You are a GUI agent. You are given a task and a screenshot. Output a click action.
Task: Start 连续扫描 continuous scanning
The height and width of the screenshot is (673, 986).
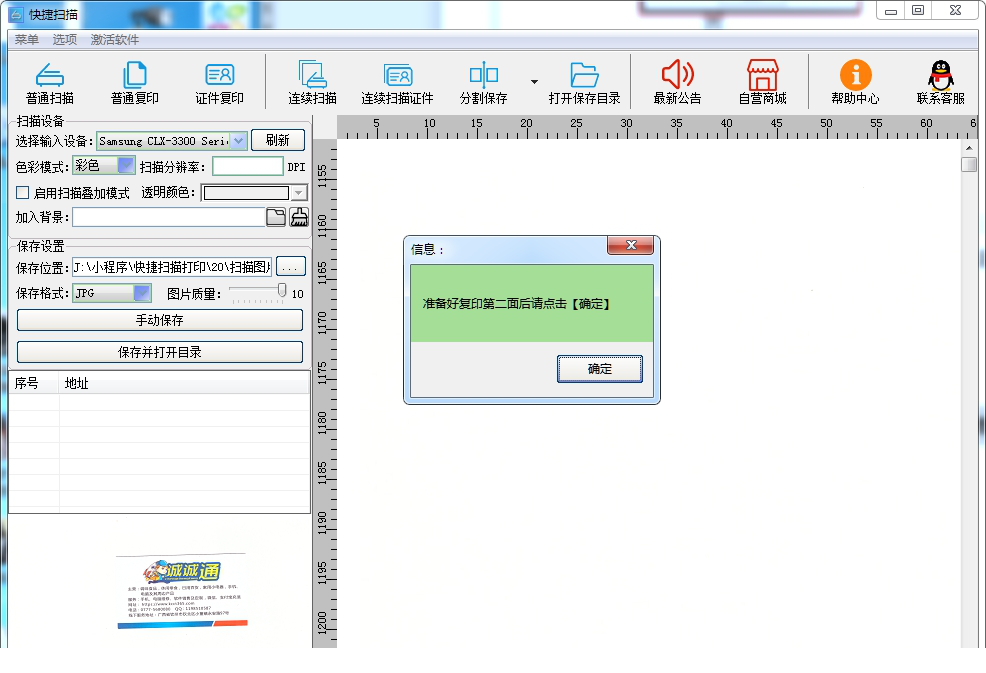pos(312,82)
